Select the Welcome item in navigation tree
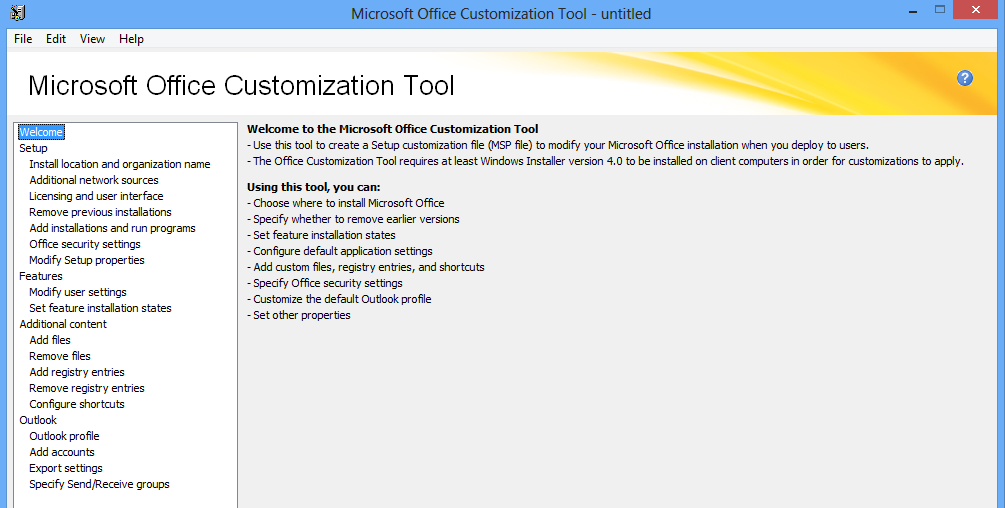The image size is (1005, 508). [x=41, y=132]
